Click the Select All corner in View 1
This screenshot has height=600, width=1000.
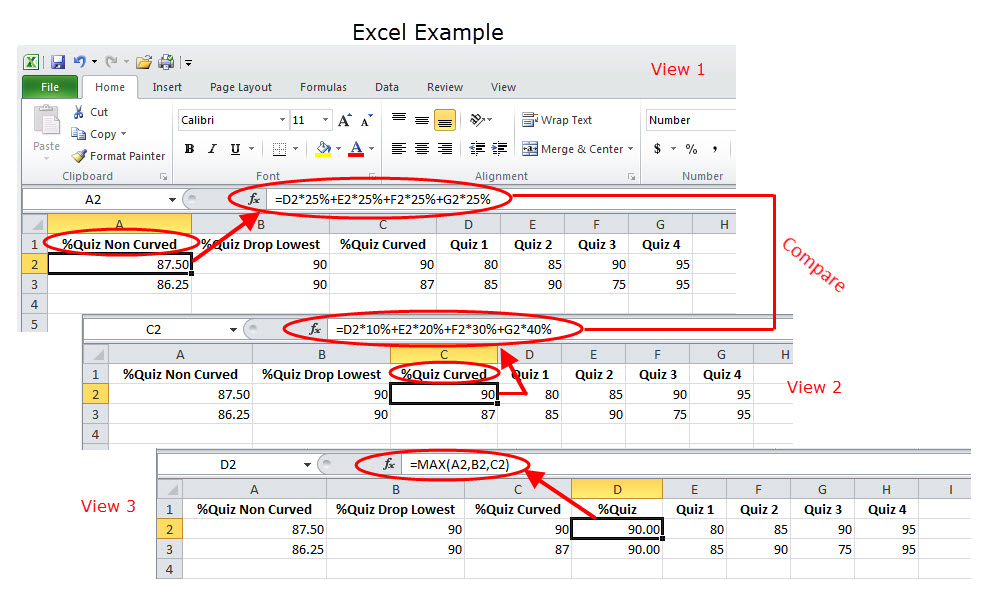pyautogui.click(x=35, y=224)
